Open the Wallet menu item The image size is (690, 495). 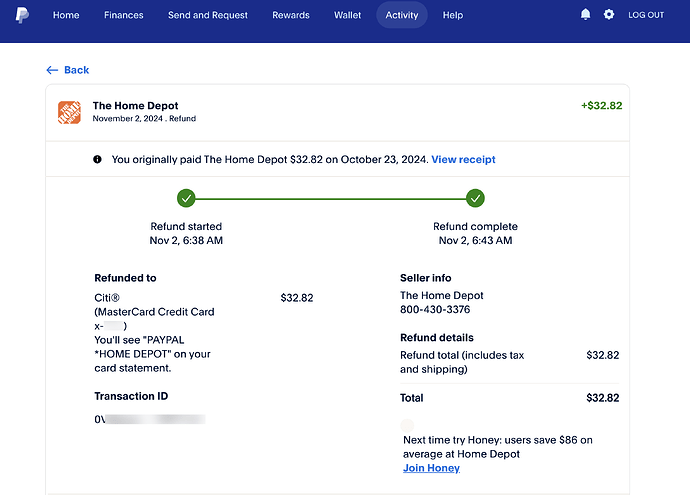348,15
